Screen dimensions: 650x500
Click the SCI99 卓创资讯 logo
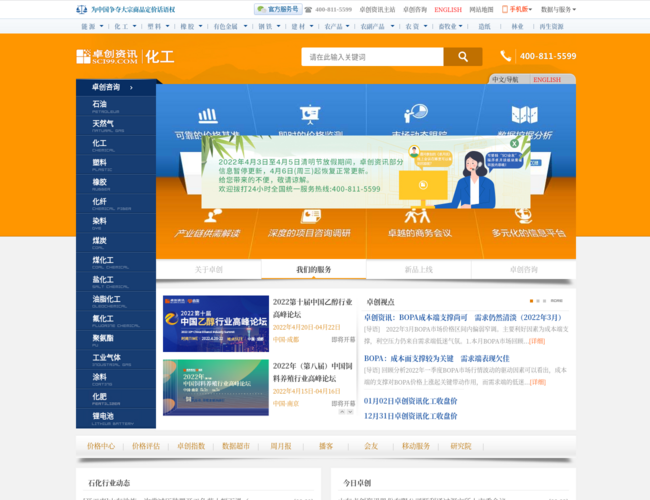pos(107,57)
